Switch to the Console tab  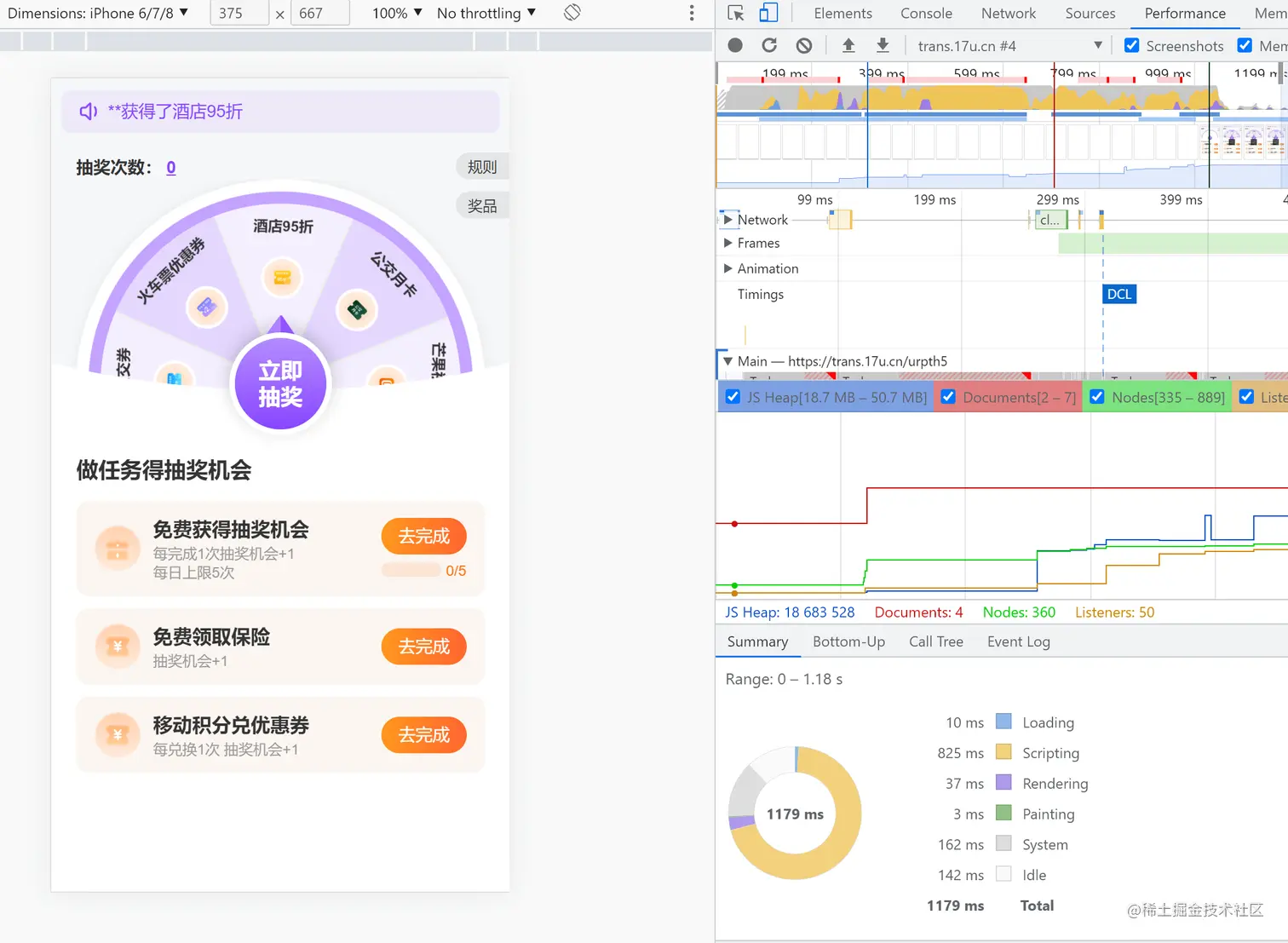926,13
